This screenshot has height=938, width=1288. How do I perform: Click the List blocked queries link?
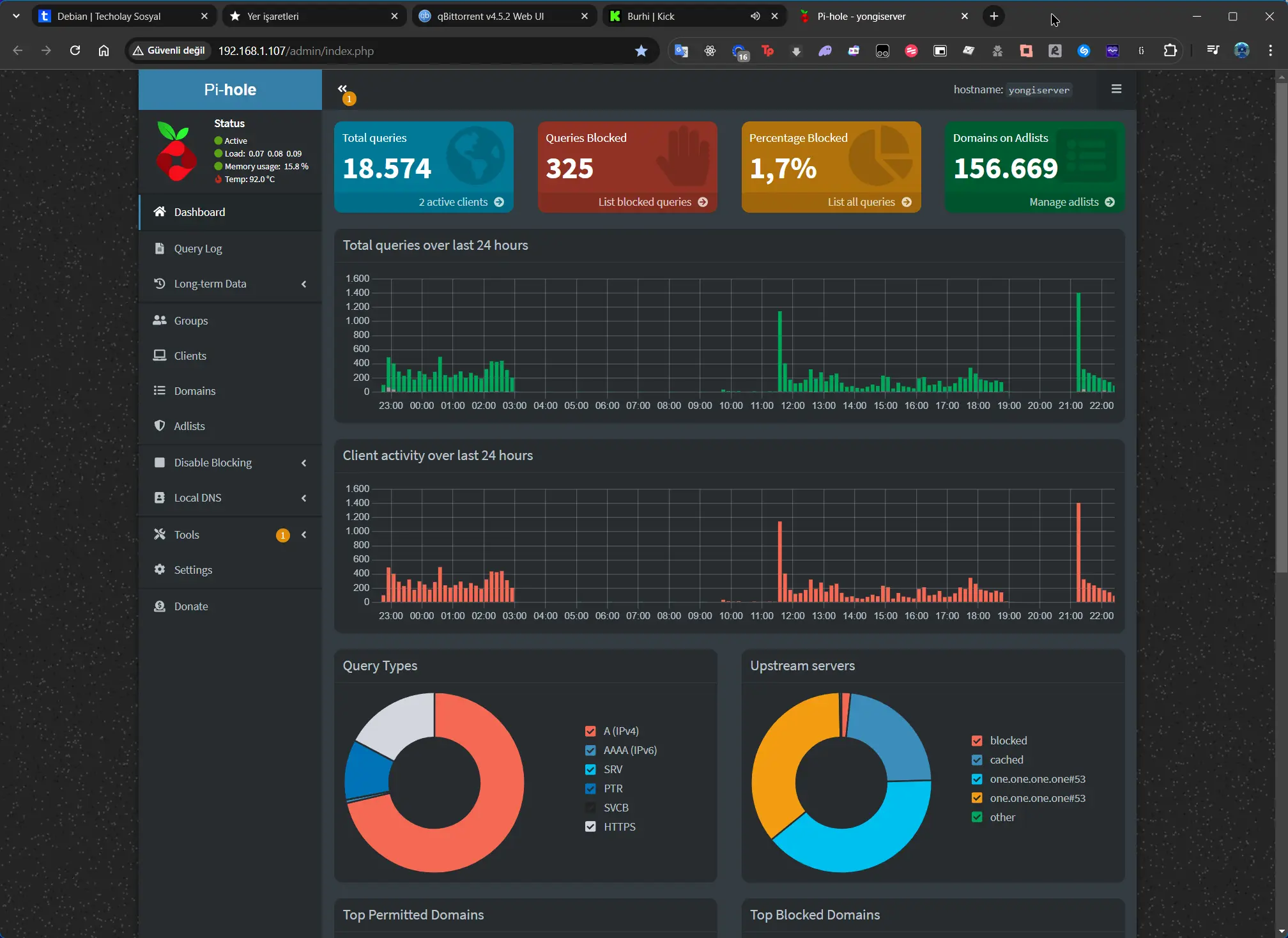tap(653, 202)
